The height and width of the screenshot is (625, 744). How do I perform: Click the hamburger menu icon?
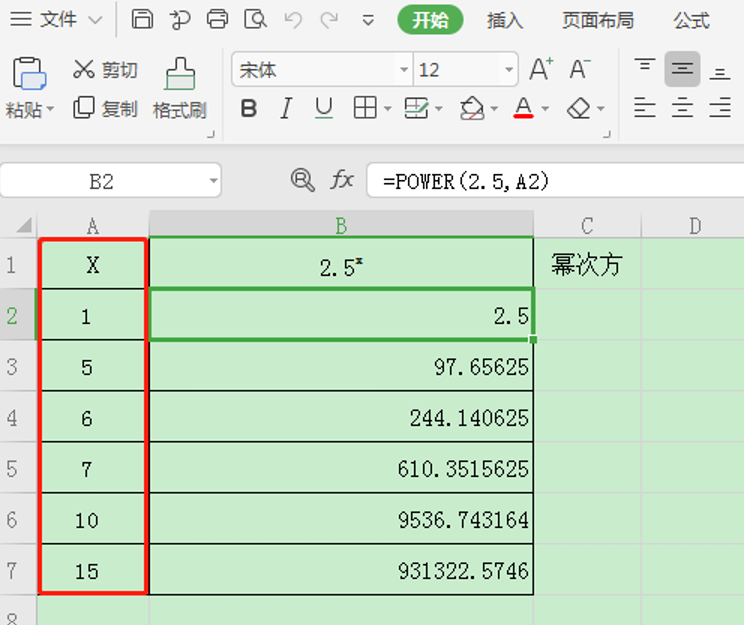click(x=21, y=19)
